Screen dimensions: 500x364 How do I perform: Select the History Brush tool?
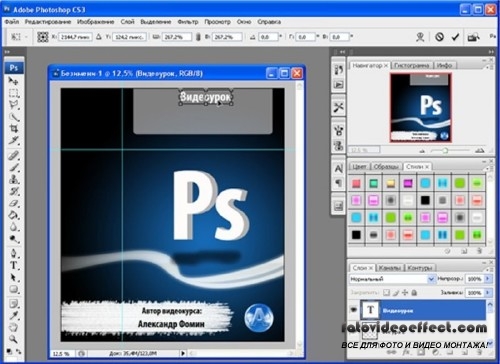click(x=13, y=191)
